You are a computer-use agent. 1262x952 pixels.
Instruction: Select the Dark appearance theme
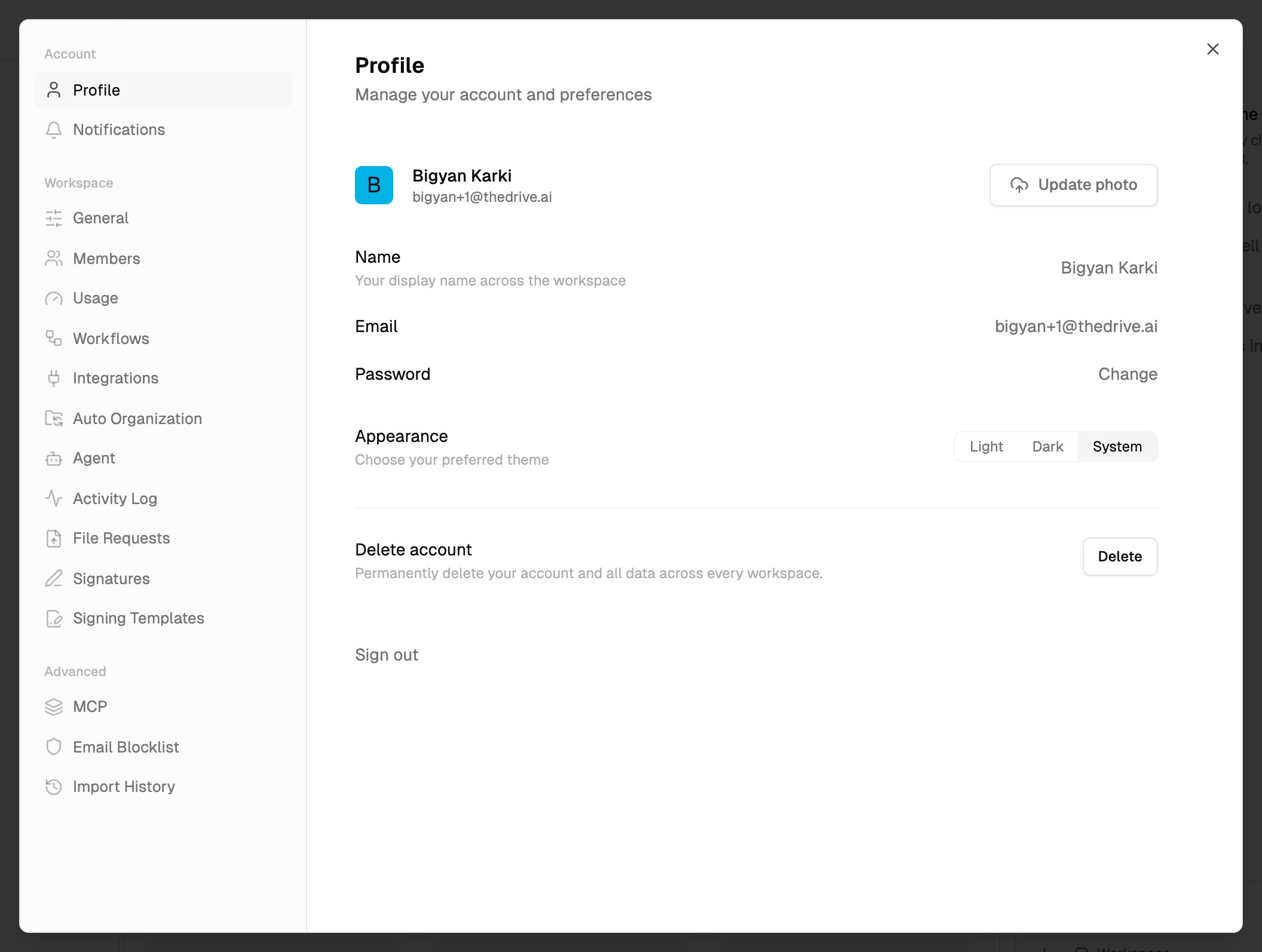click(1047, 447)
